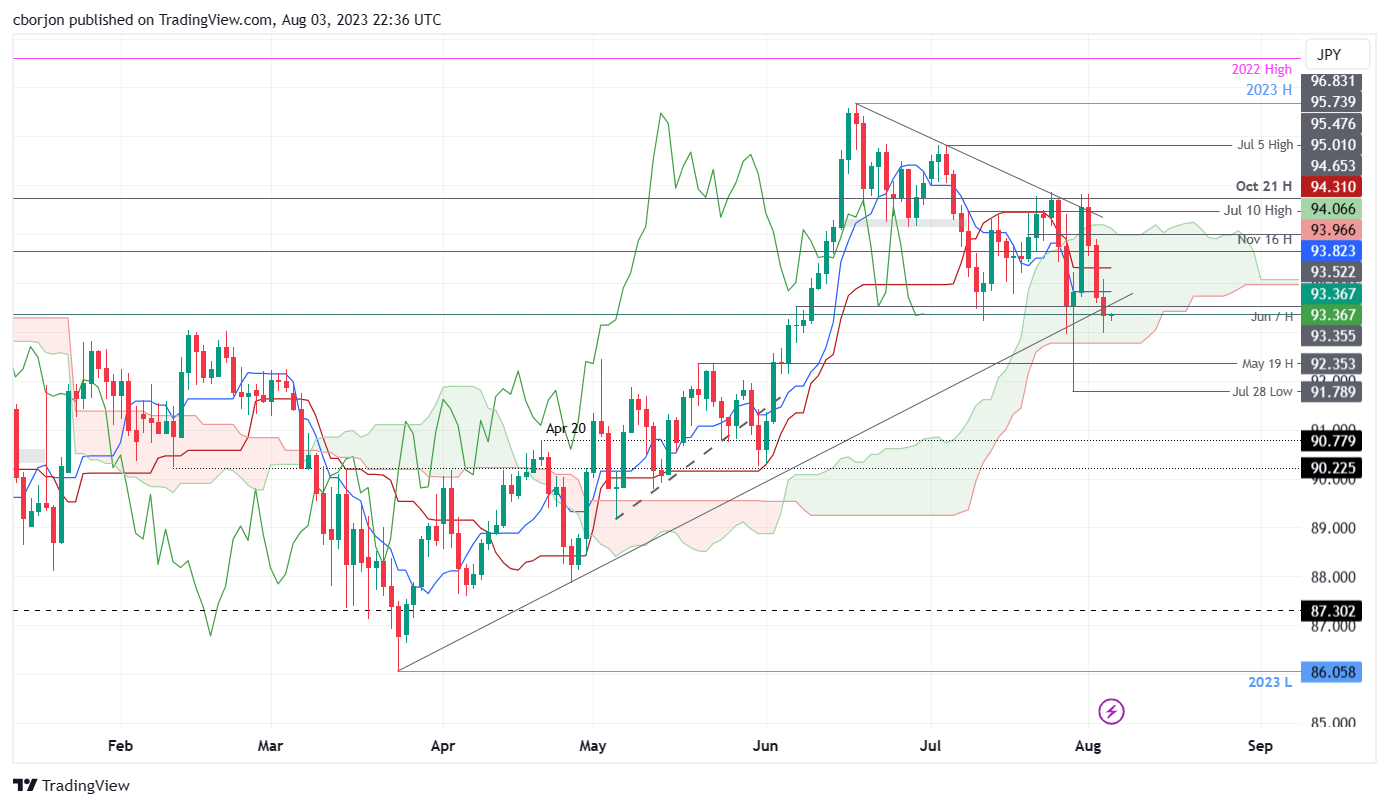Click the black 87.302 price level tag

[x=1332, y=610]
